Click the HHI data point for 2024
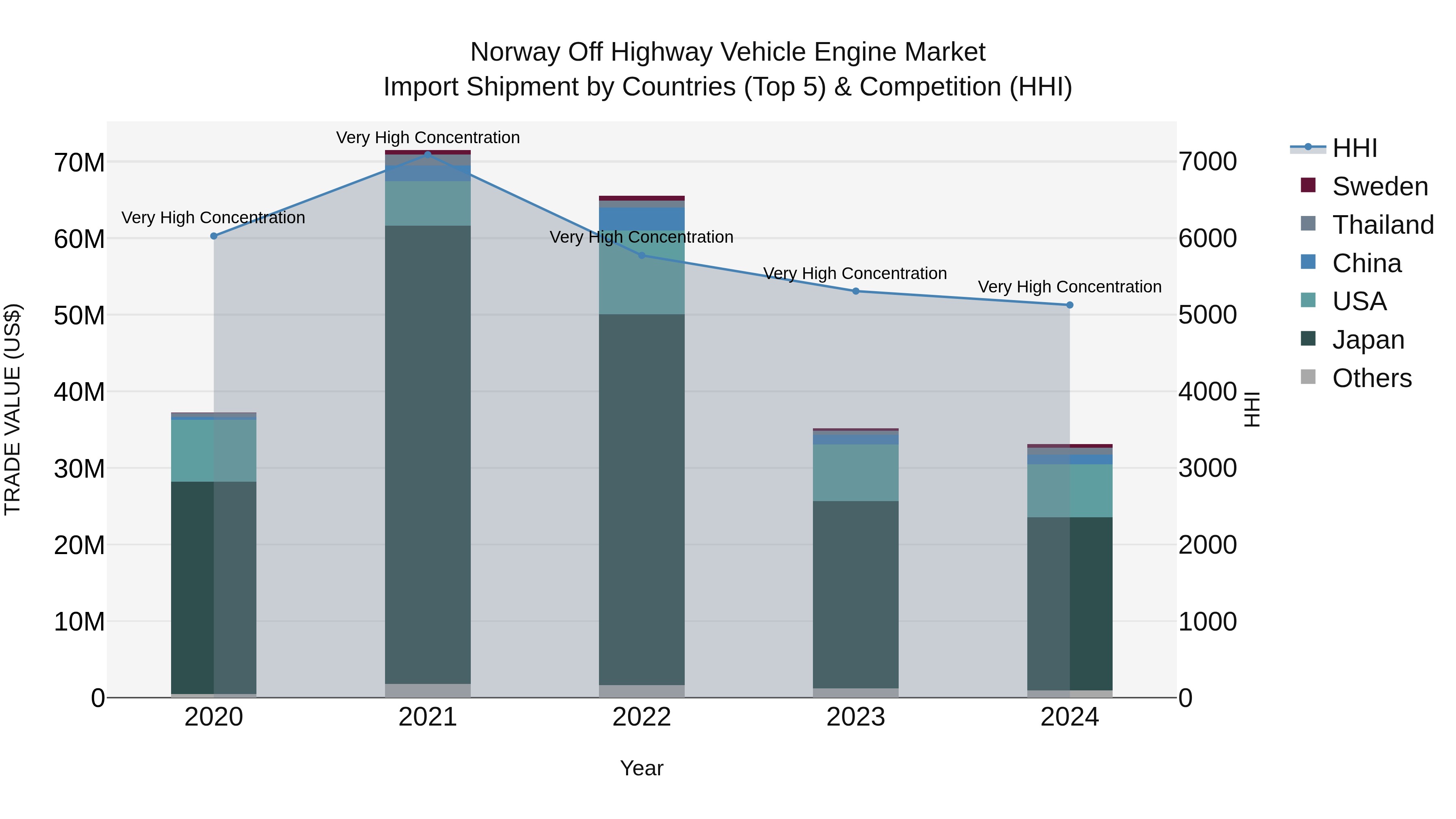 pyautogui.click(x=1069, y=305)
